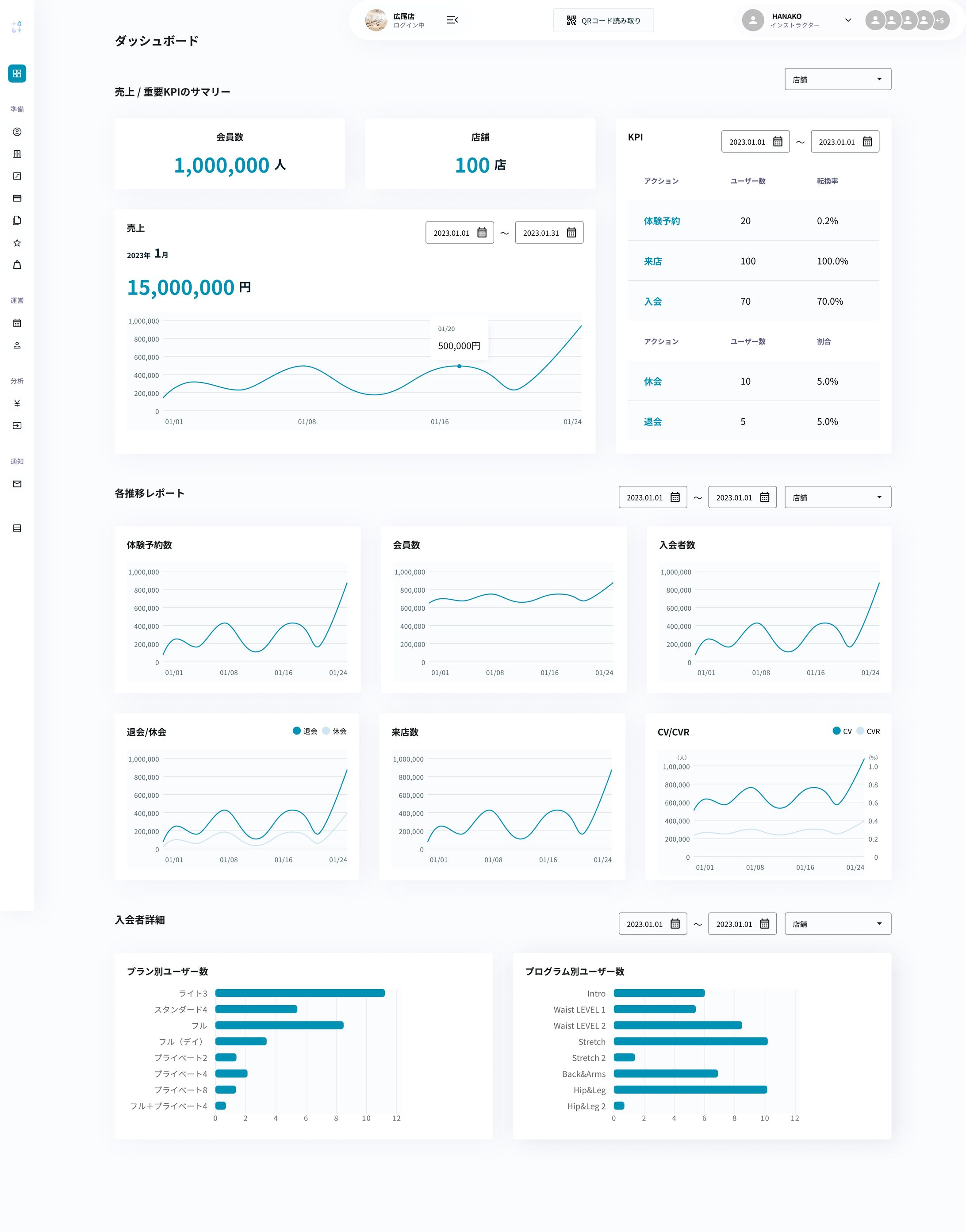966x1232 pixels.
Task: Open calendar of sales end date 2023.01.31
Action: (571, 232)
